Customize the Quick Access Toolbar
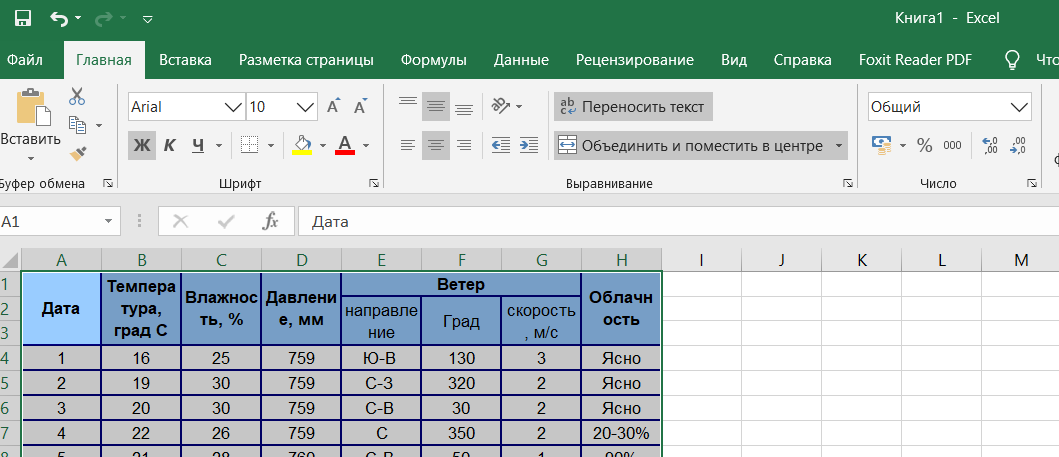 click(x=148, y=19)
